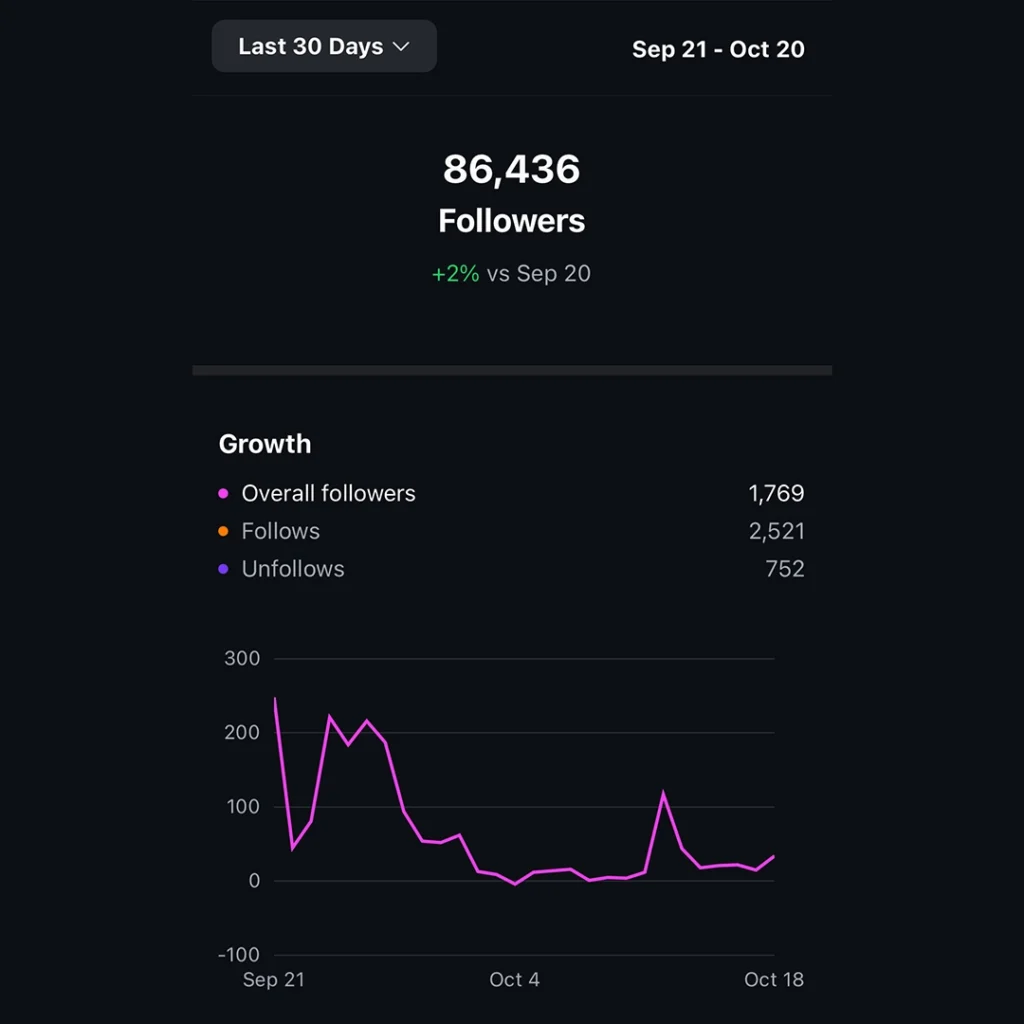Click the 1,769 overall followers value
Image resolution: width=1024 pixels, height=1024 pixels.
(776, 493)
